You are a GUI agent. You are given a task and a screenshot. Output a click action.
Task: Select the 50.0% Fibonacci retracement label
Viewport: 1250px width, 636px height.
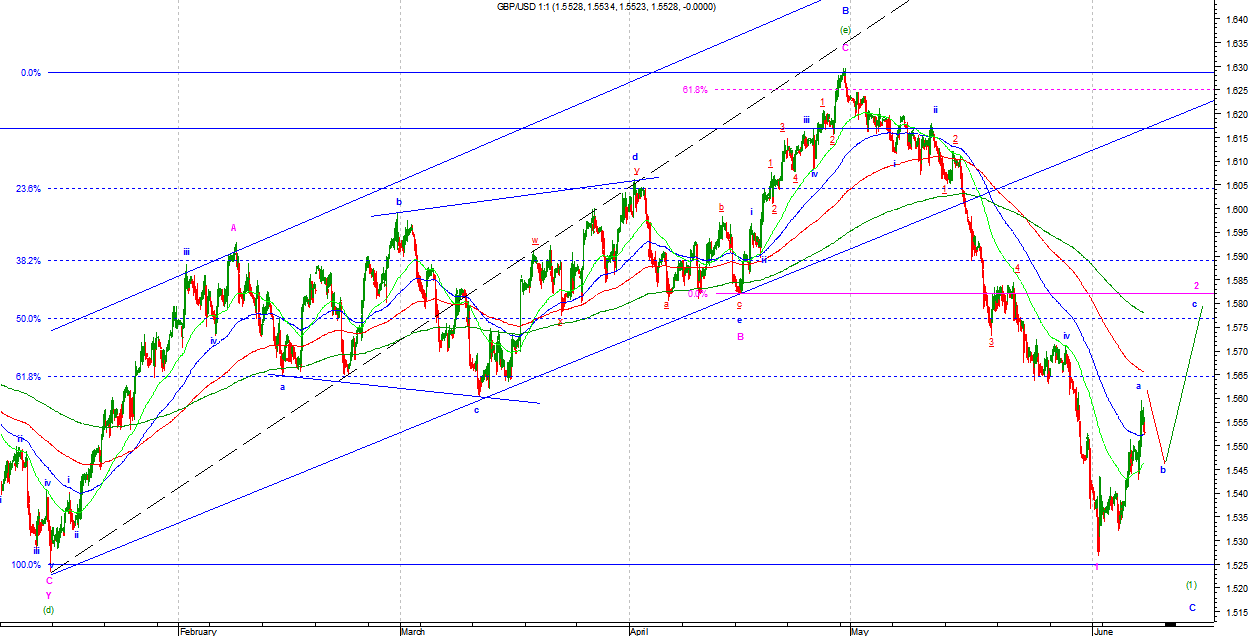(28, 319)
